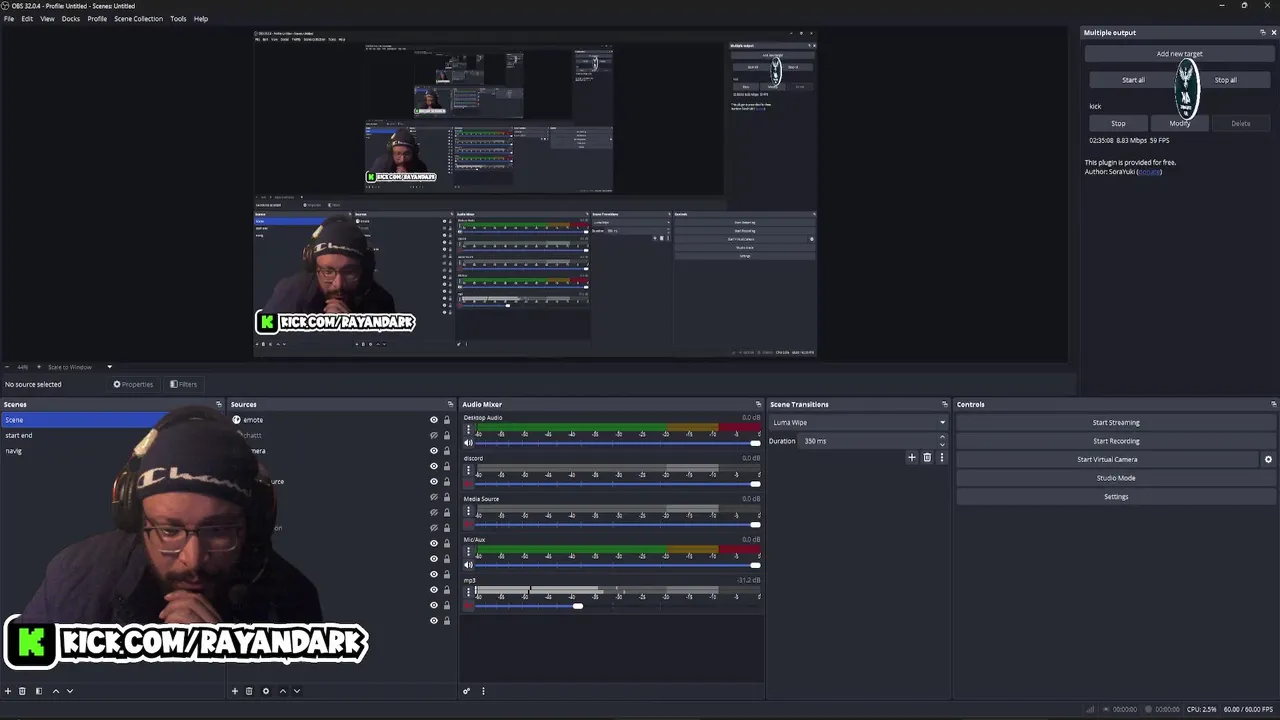Open the Luma Wipe transition dropdown
1280x720 pixels.
pos(858,422)
